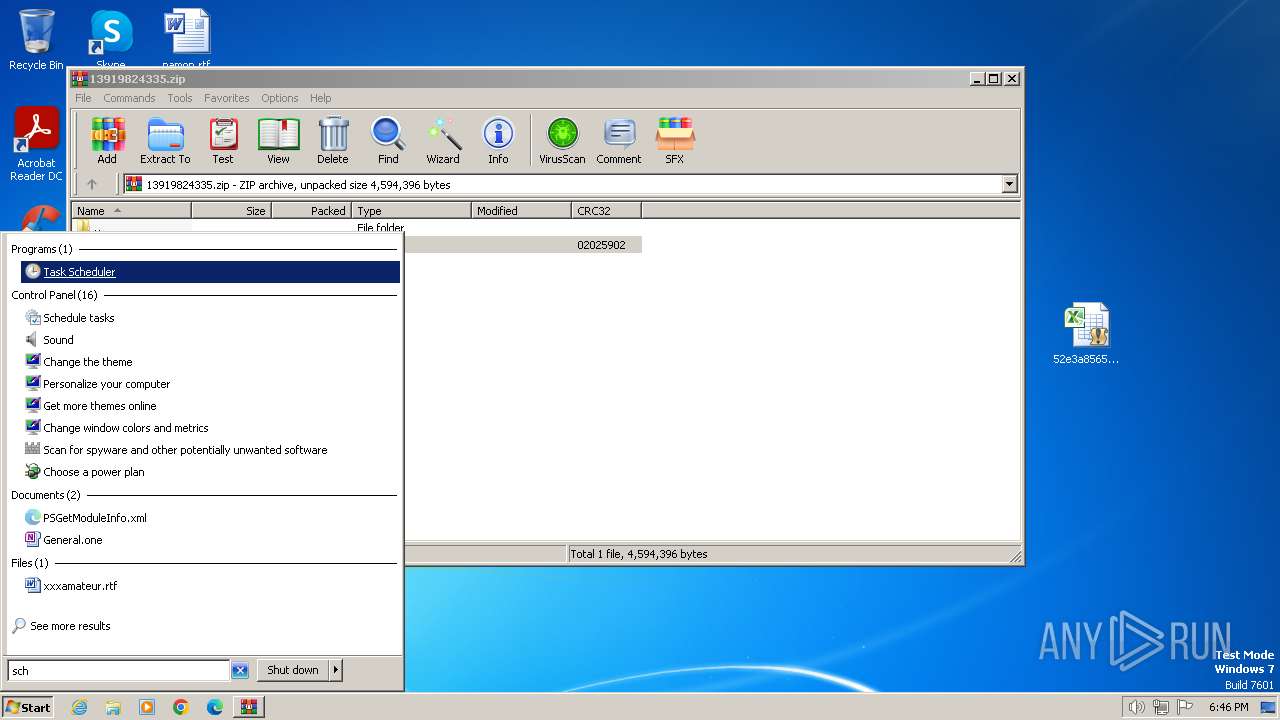Go up one folder level arrow
Screen dimensions: 1280x720
[x=92, y=184]
